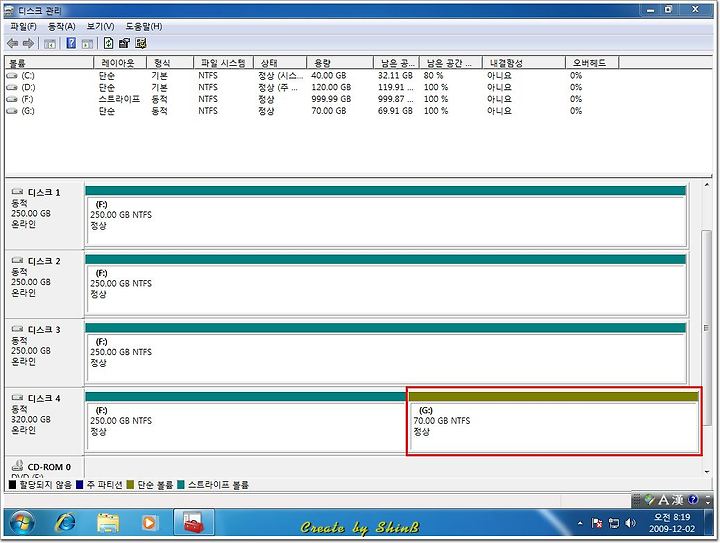Select the (G:) volume drive icon
Image resolution: width=720 pixels, height=543 pixels.
click(12, 111)
